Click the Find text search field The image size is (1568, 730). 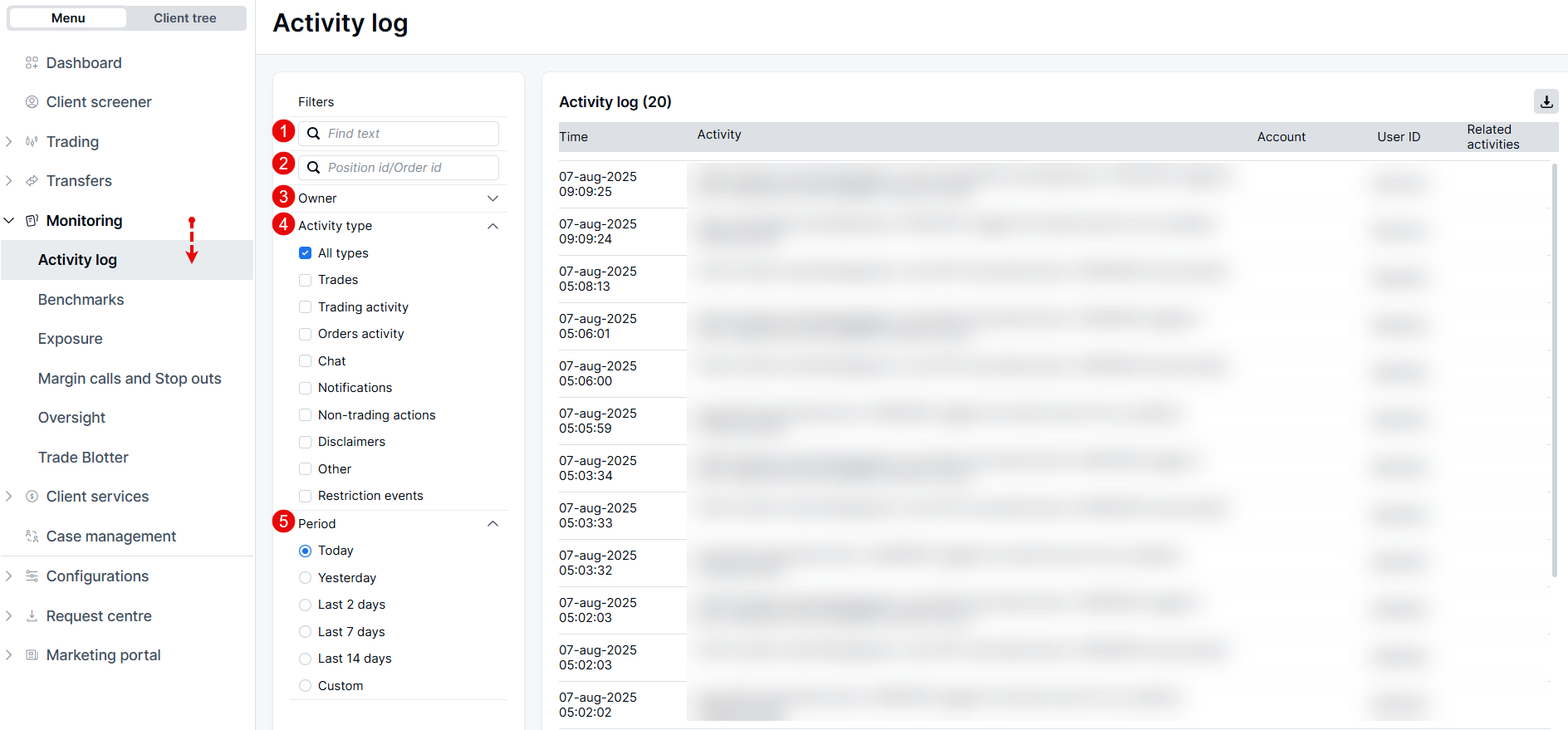(407, 134)
